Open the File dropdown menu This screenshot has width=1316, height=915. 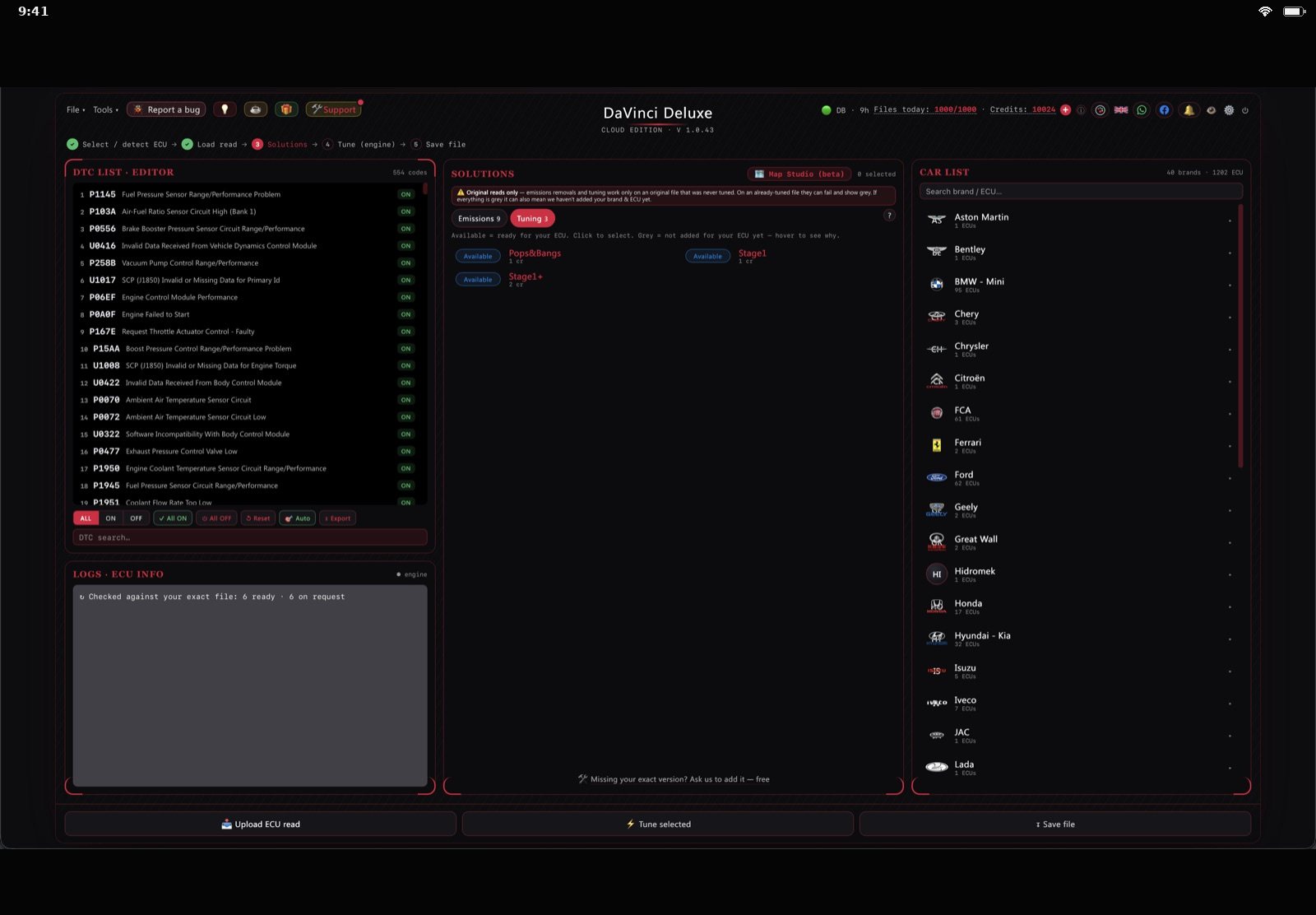[76, 109]
